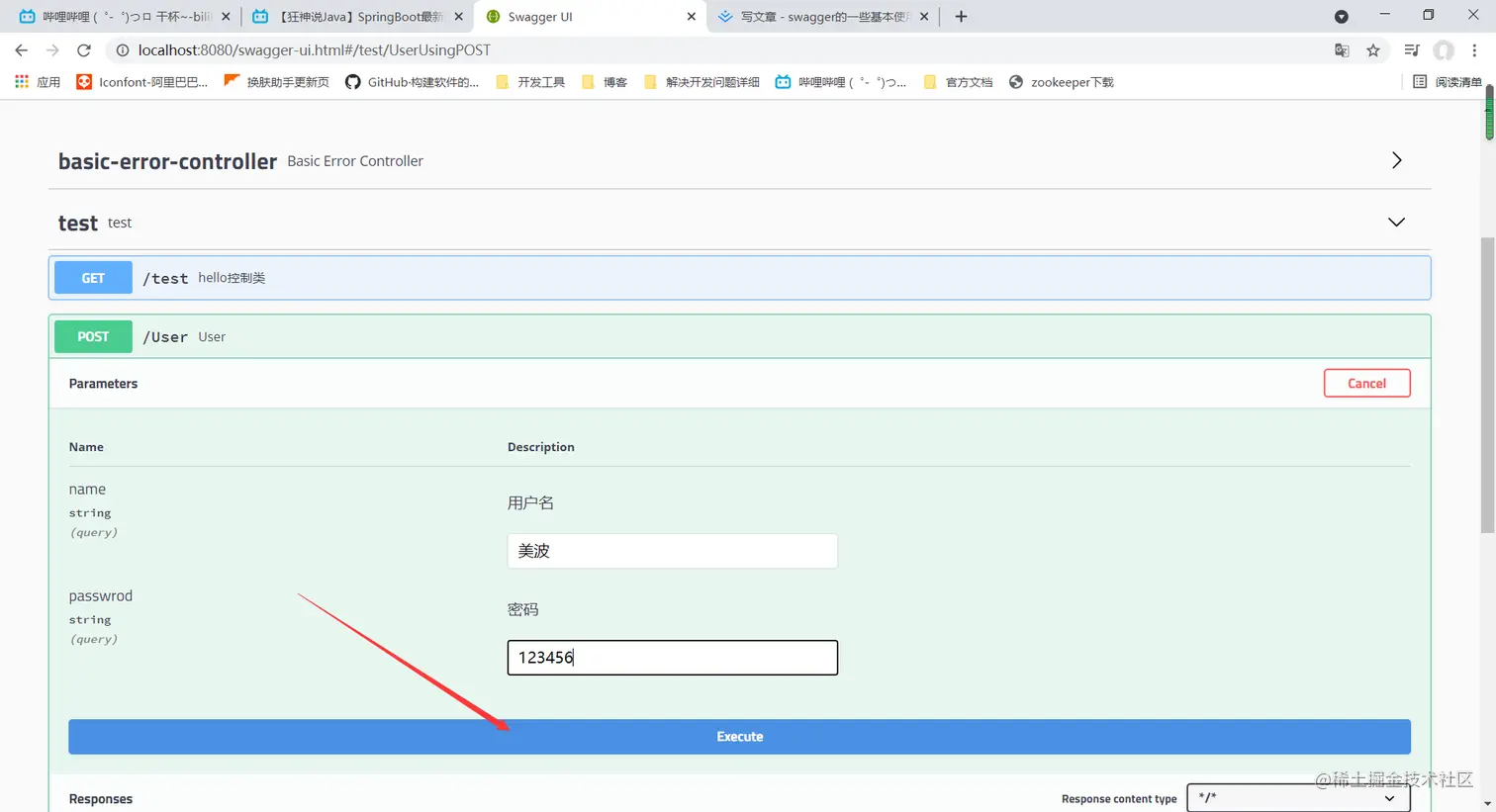Open the zookeeper下载 bookmark

[x=1061, y=82]
